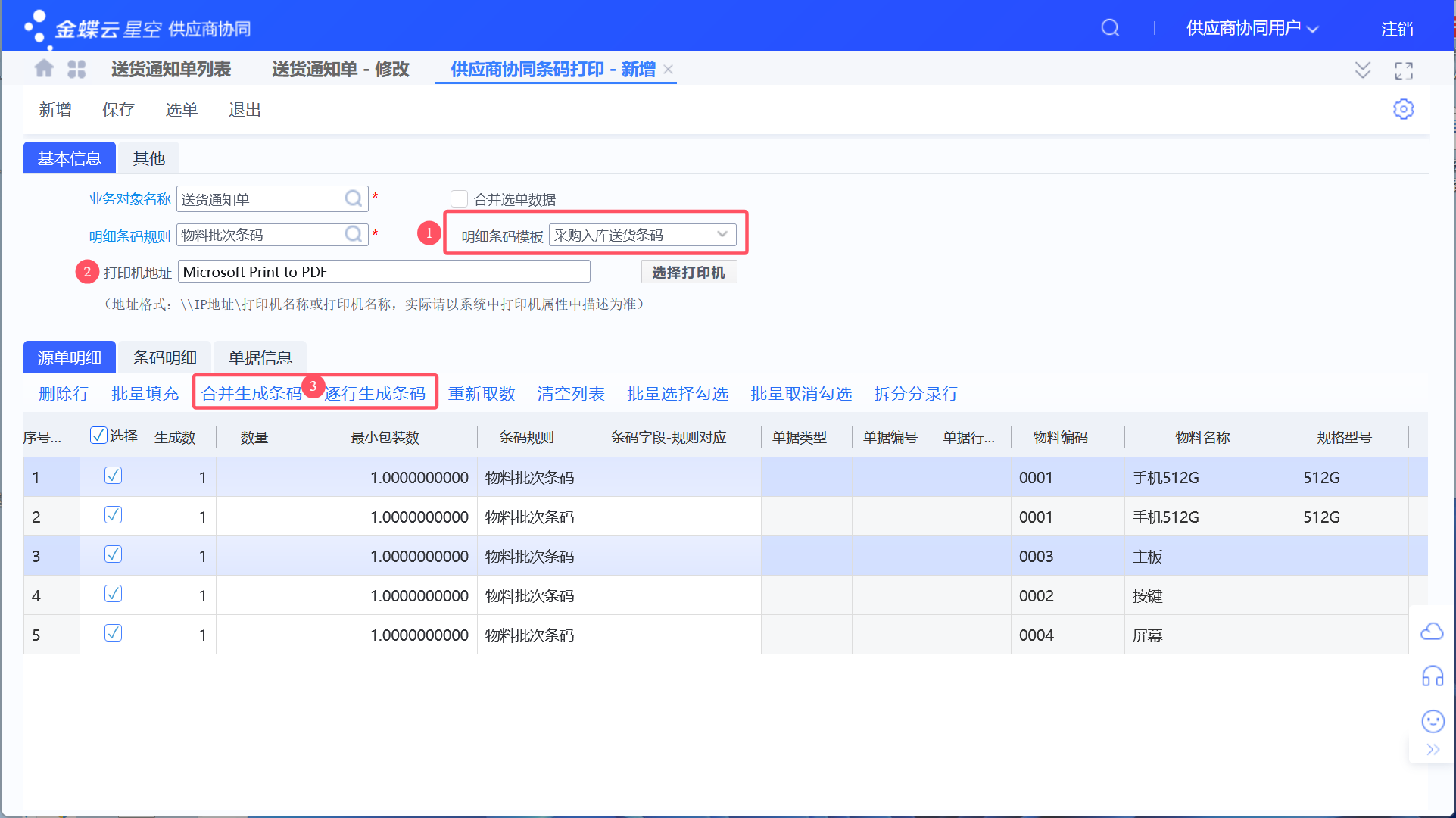The image size is (1456, 818).
Task: Go to home page icon
Action: tap(44, 69)
